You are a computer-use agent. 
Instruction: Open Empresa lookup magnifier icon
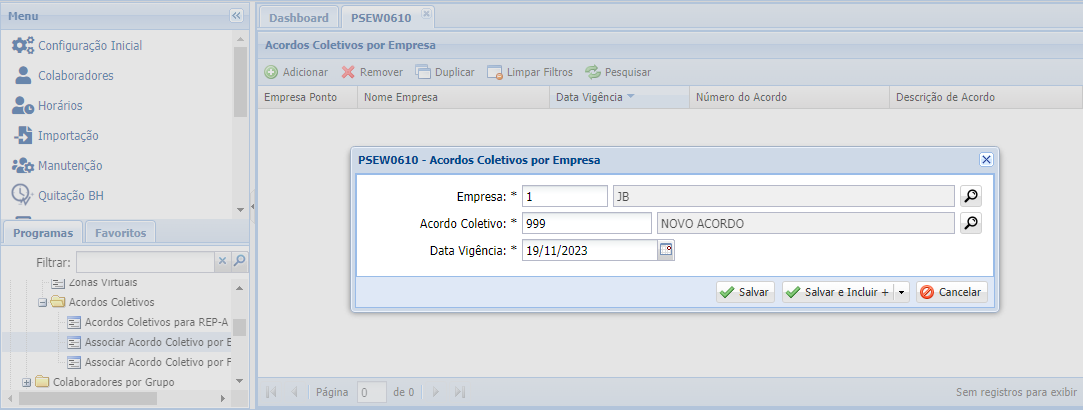[971, 196]
